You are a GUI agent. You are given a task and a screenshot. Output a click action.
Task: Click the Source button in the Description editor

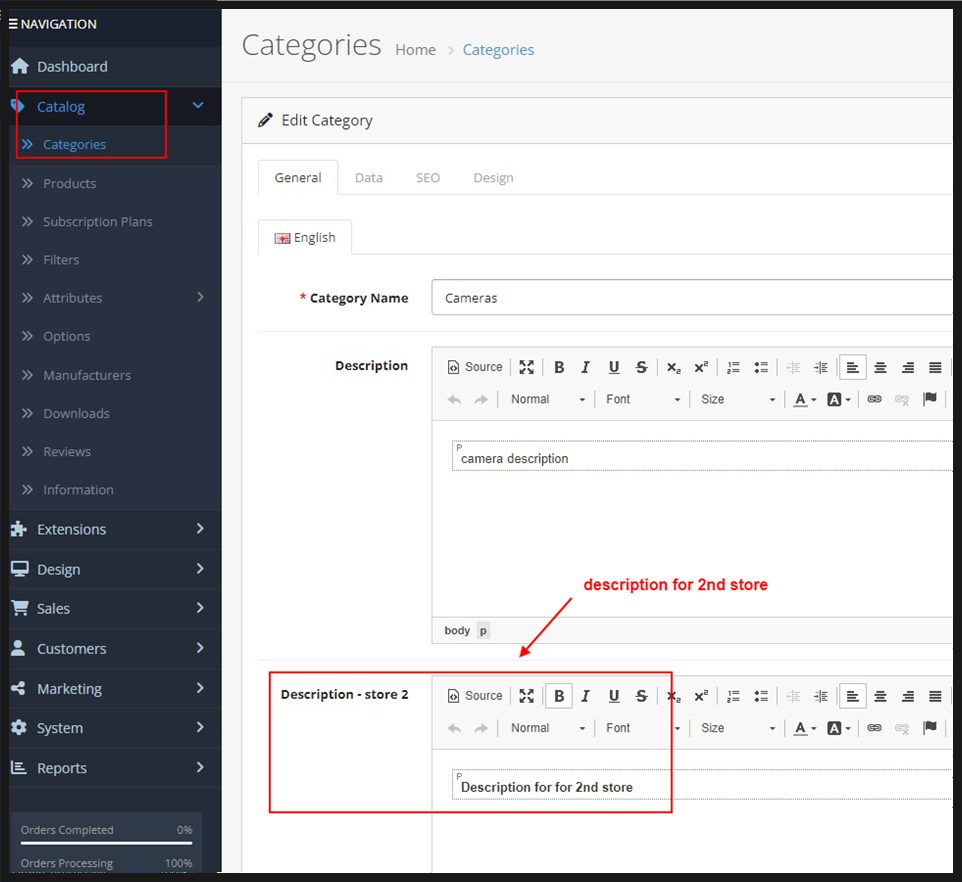pos(475,367)
